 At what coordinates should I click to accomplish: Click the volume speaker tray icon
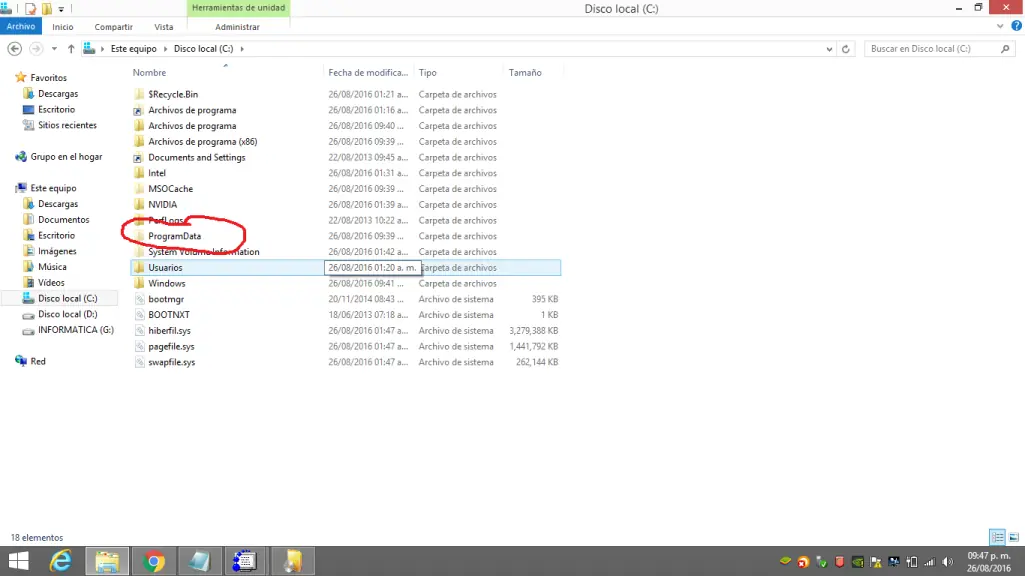pyautogui.click(x=947, y=562)
